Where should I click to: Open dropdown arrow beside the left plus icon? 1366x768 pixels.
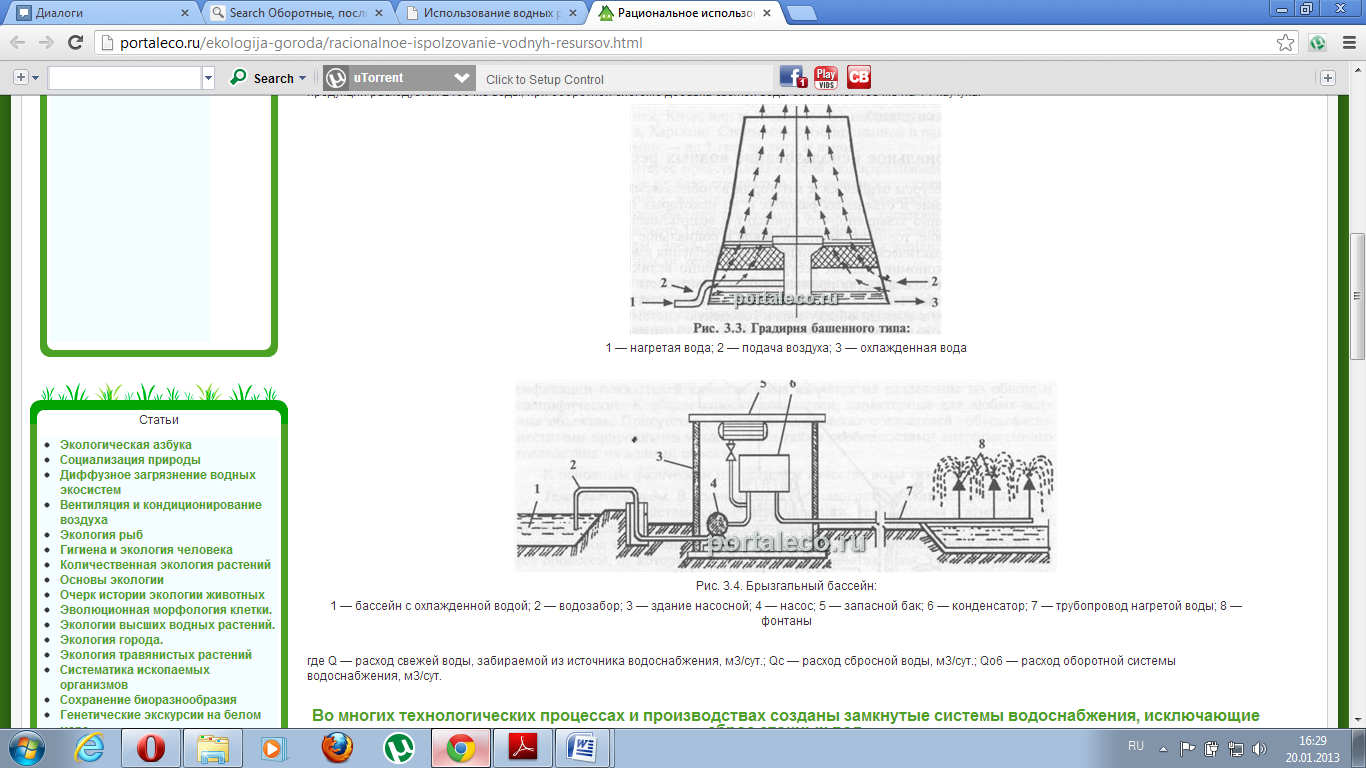(x=35, y=78)
